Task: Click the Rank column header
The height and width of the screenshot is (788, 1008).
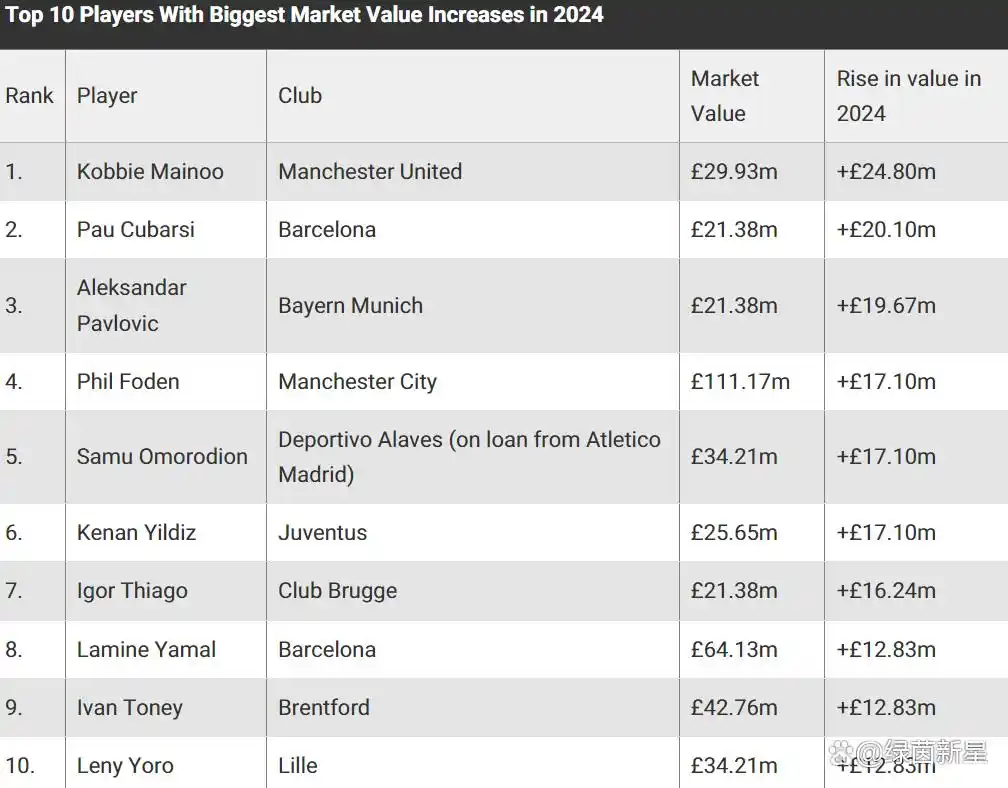Action: tap(32, 96)
